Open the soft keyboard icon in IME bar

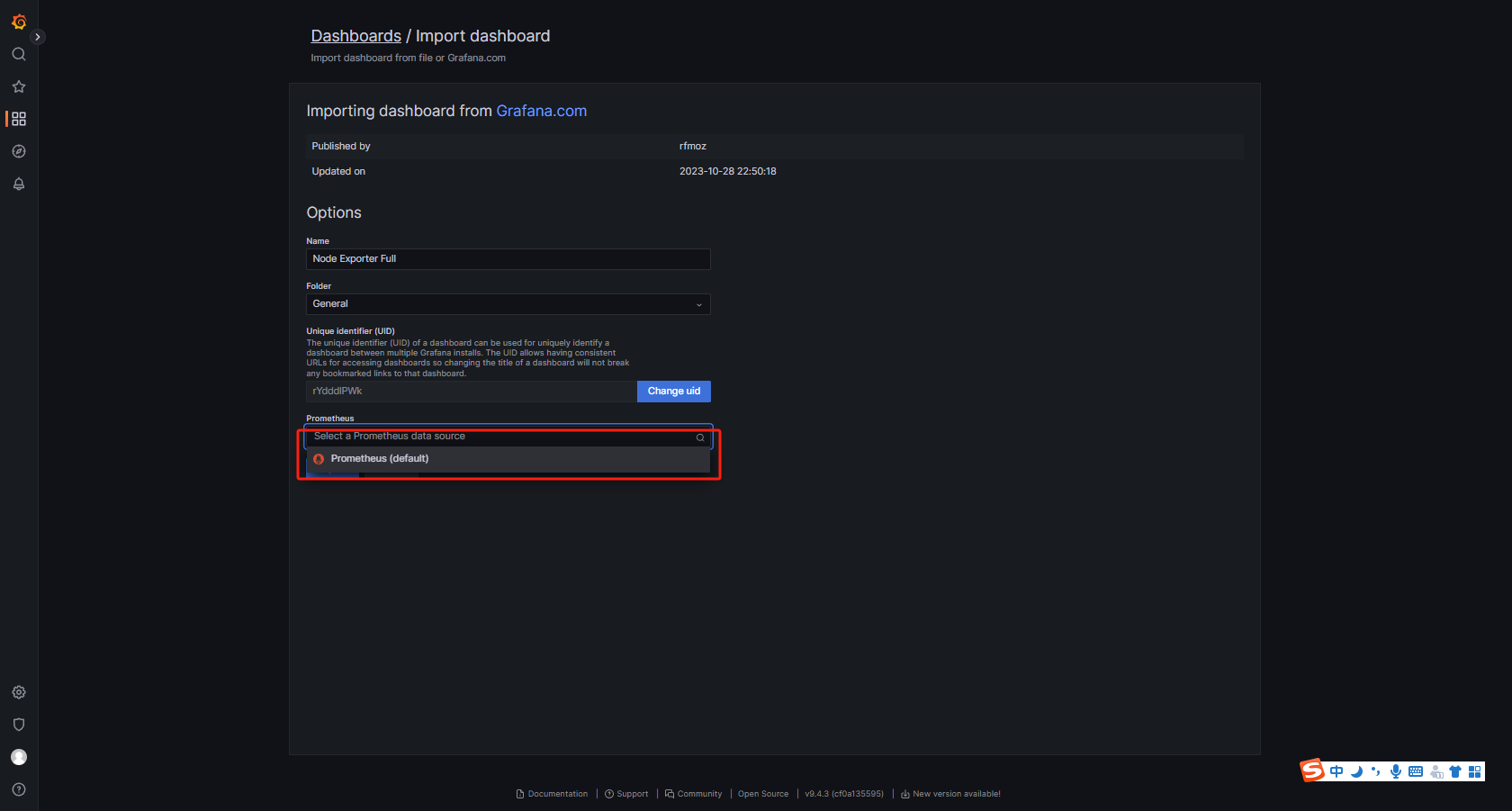tap(1416, 771)
